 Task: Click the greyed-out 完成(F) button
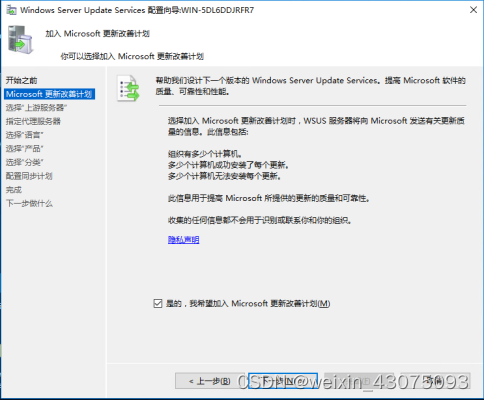pos(359,381)
